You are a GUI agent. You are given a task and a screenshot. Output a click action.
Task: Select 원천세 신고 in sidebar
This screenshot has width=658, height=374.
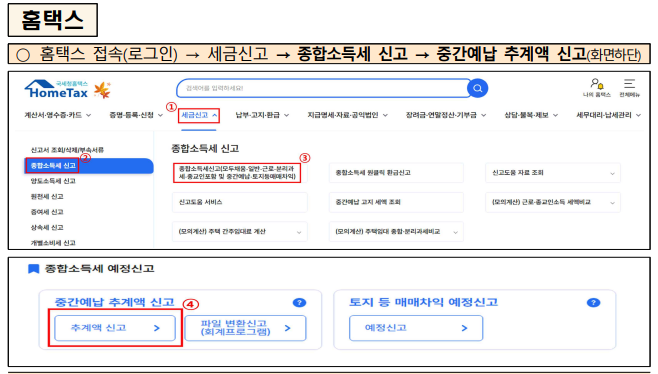point(47,196)
